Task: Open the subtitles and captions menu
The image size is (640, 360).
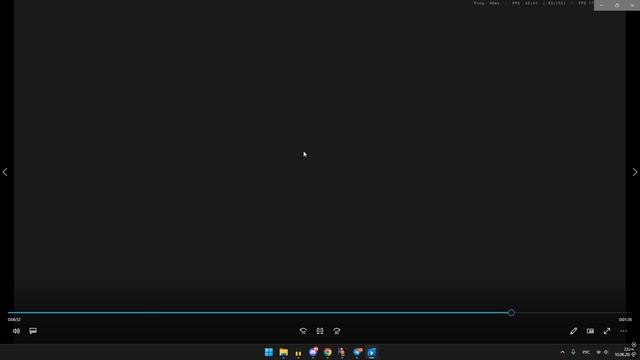Action: coord(33,331)
